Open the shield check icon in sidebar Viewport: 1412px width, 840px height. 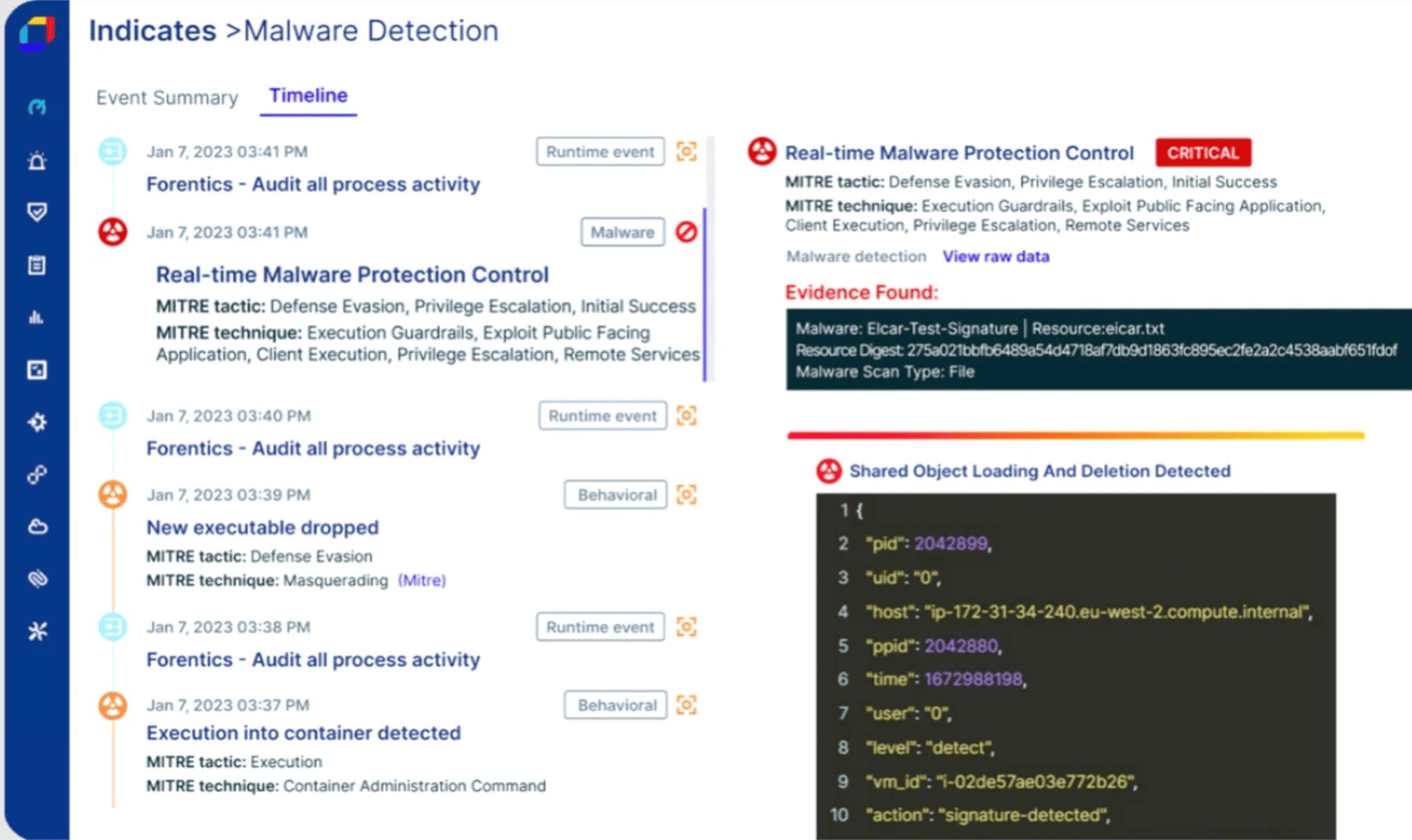point(37,212)
